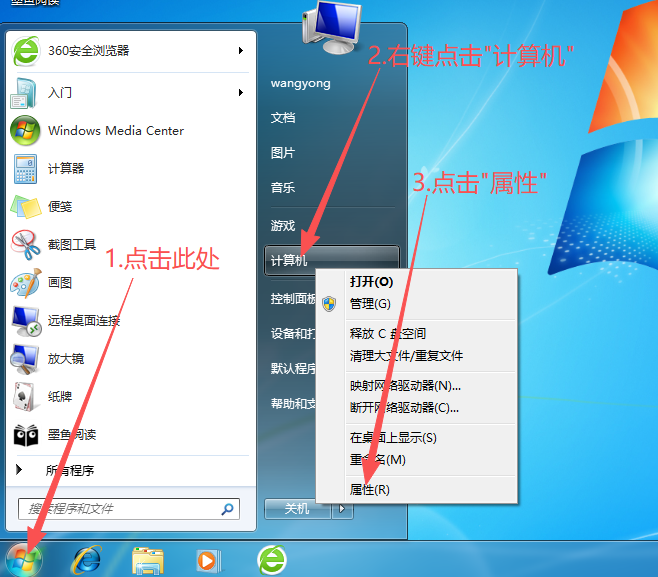Image resolution: width=658 pixels, height=577 pixels.
Task: Open the 音乐 music link
Action: coord(283,188)
